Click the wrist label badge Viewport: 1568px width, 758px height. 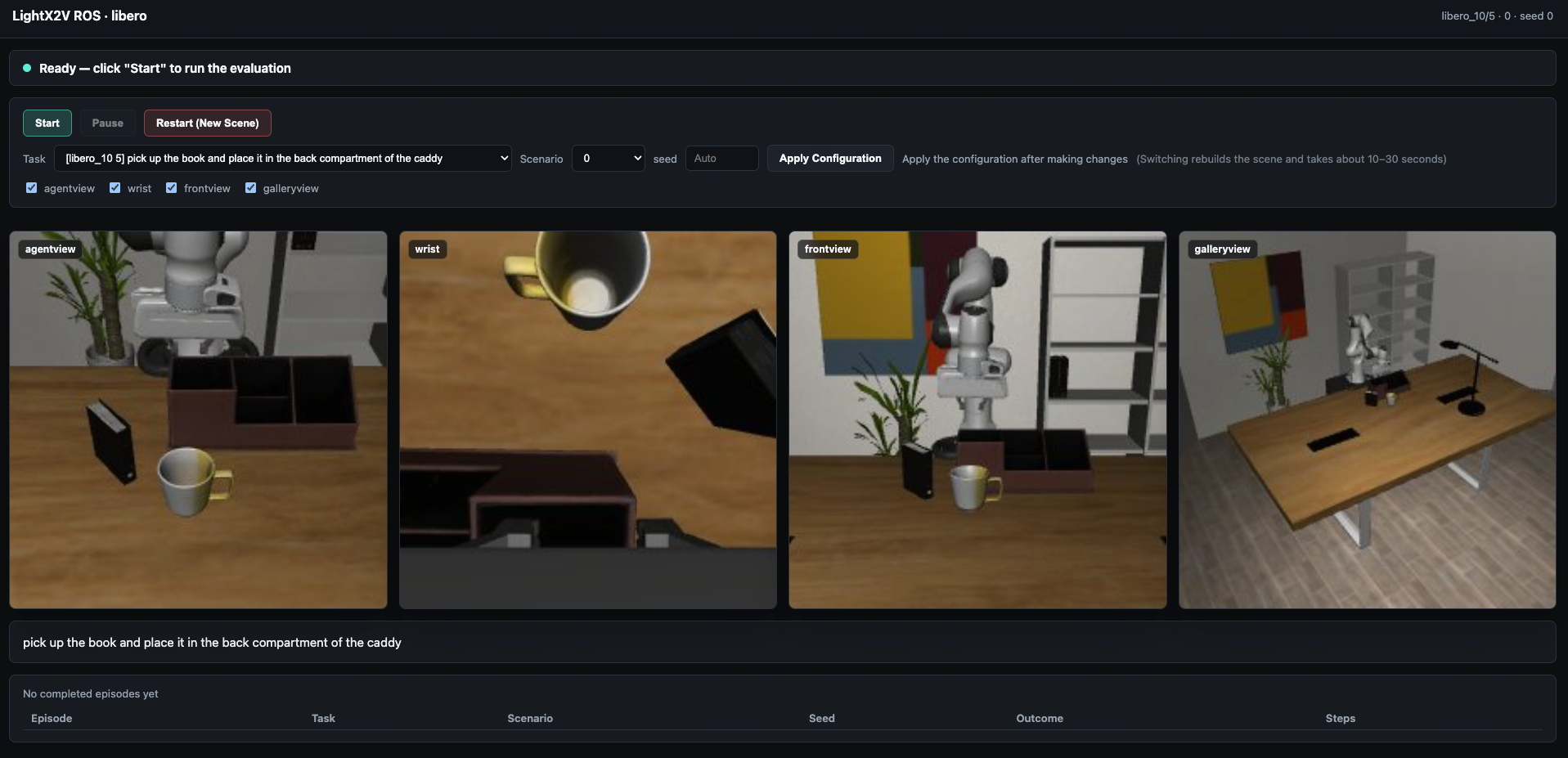[427, 249]
